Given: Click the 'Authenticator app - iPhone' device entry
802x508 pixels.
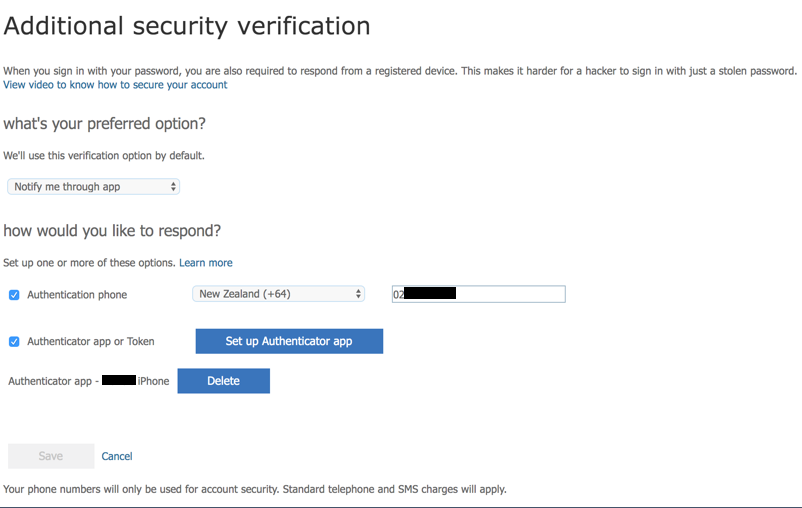Looking at the screenshot, I should point(88,381).
